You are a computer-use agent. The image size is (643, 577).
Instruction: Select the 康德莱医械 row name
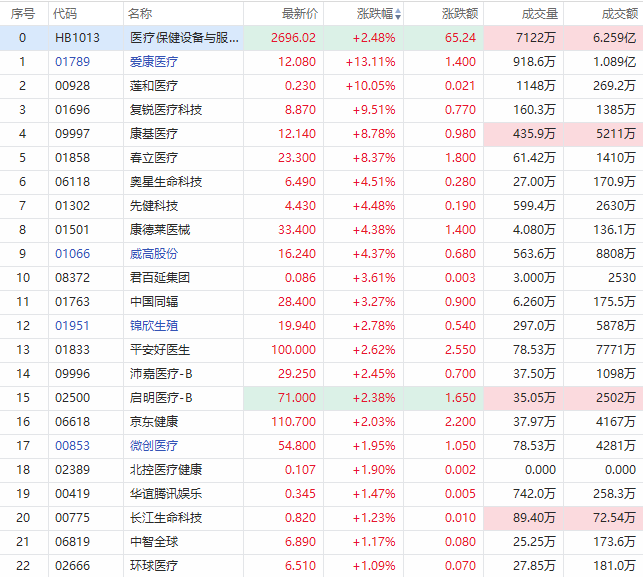[x=160, y=230]
